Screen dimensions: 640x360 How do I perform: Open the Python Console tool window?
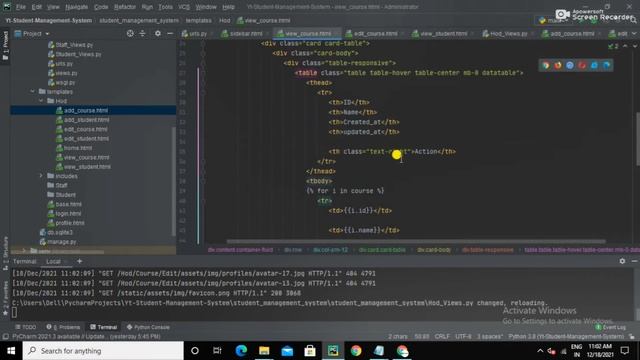point(148,327)
